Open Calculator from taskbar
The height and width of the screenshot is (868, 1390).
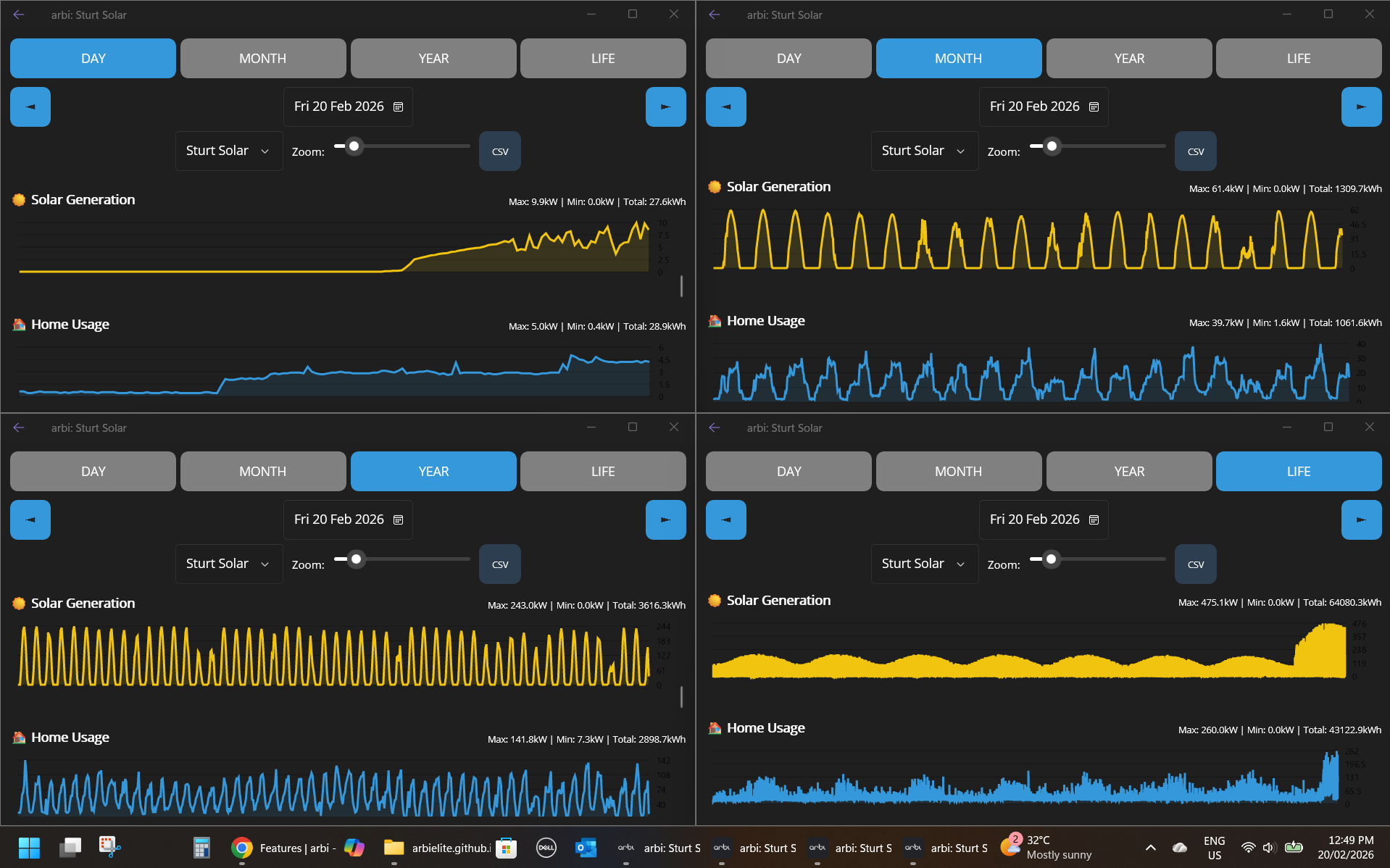(x=201, y=847)
